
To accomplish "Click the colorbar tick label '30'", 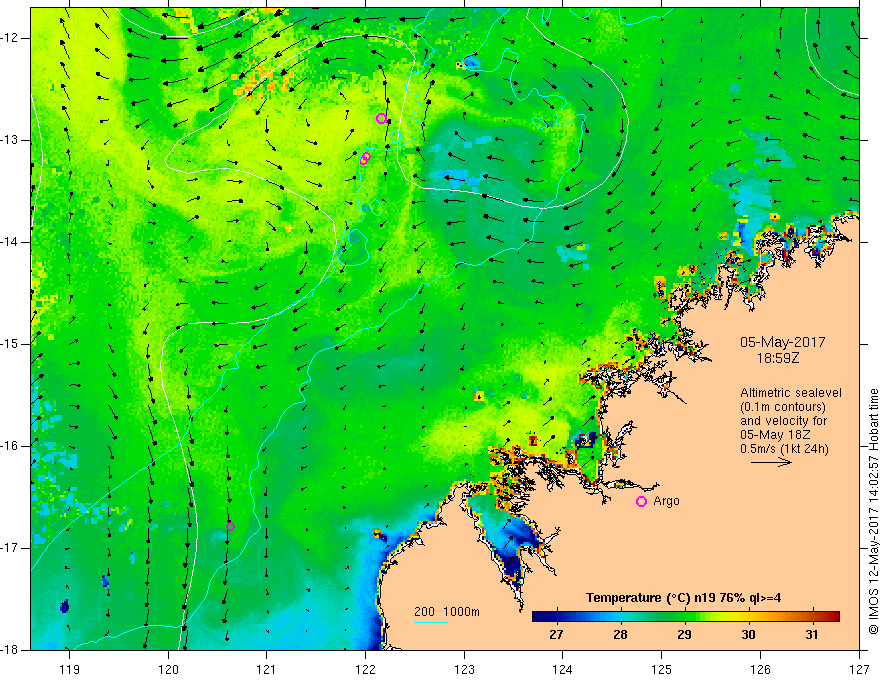I will click(x=748, y=635).
